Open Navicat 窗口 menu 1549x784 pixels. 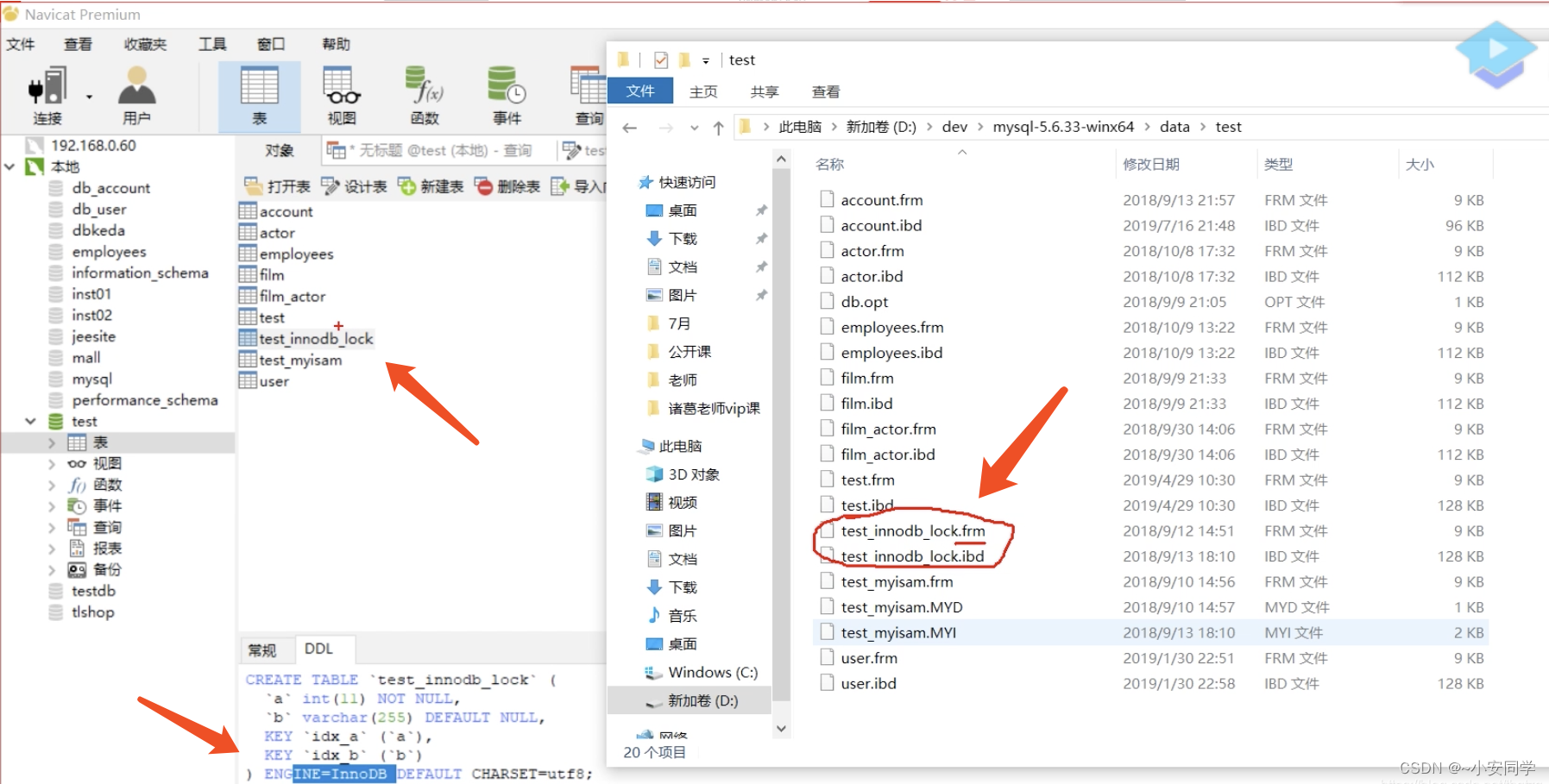tap(271, 44)
